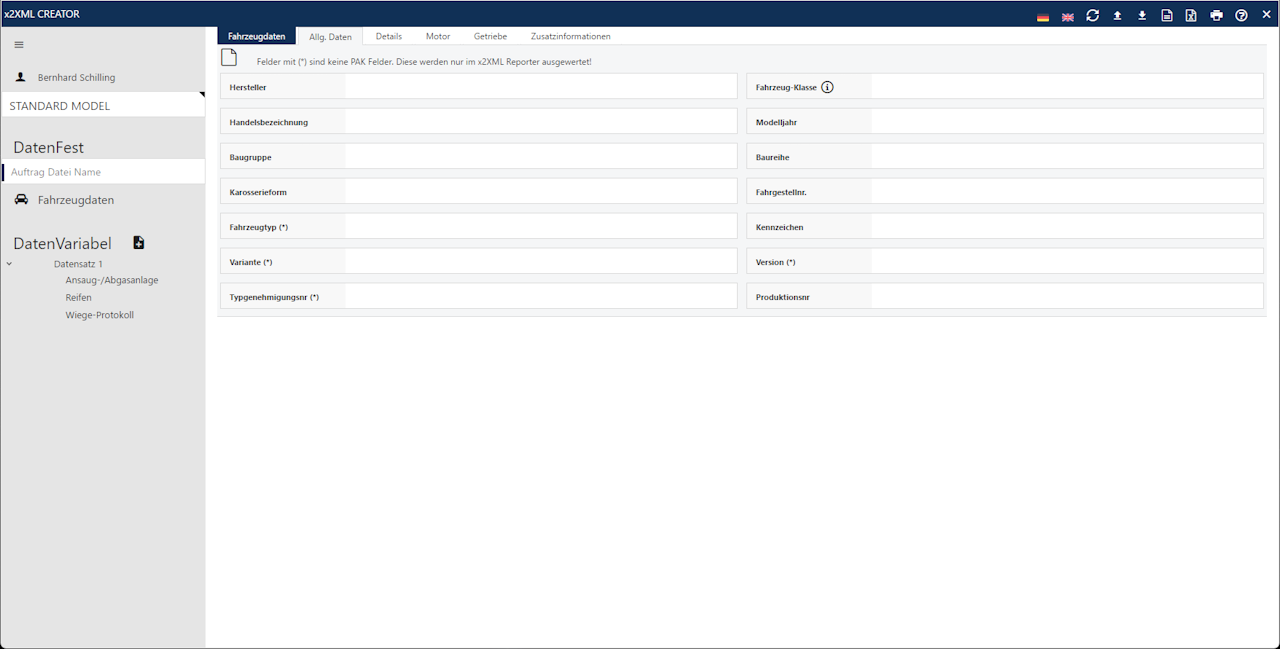Select Reifen in the sidebar tree
This screenshot has height=649, width=1280.
[79, 298]
